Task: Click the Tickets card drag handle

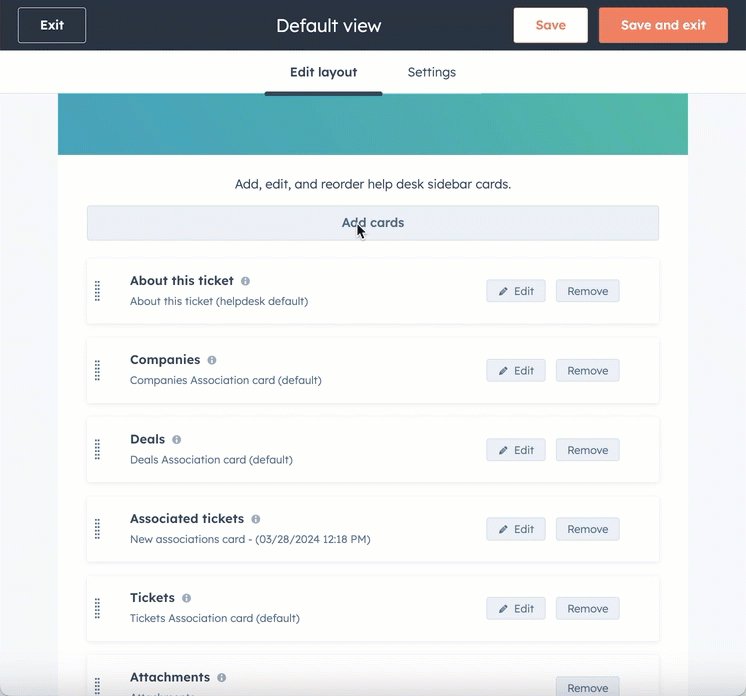Action: point(97,608)
